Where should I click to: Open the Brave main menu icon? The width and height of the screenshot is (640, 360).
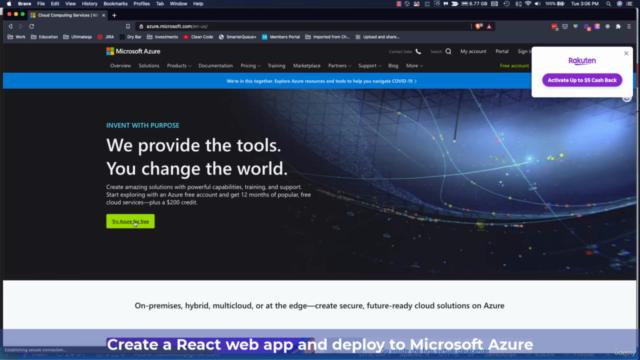(x=629, y=26)
